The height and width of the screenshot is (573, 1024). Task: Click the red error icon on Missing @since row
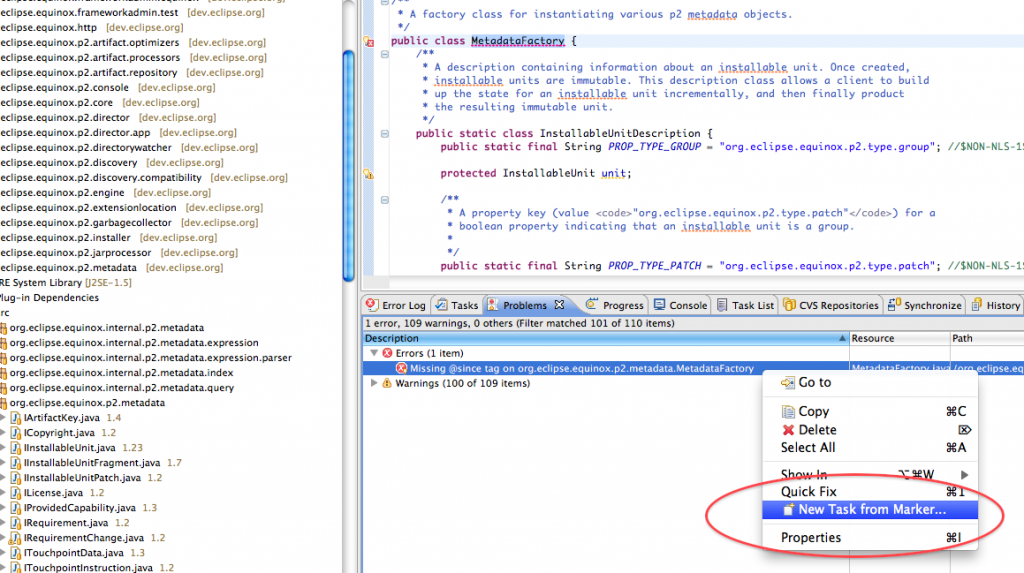click(402, 368)
